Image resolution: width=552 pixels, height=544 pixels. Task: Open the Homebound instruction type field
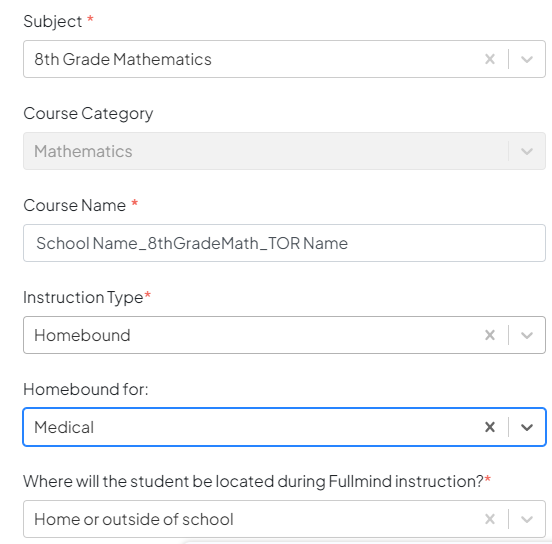(284, 335)
